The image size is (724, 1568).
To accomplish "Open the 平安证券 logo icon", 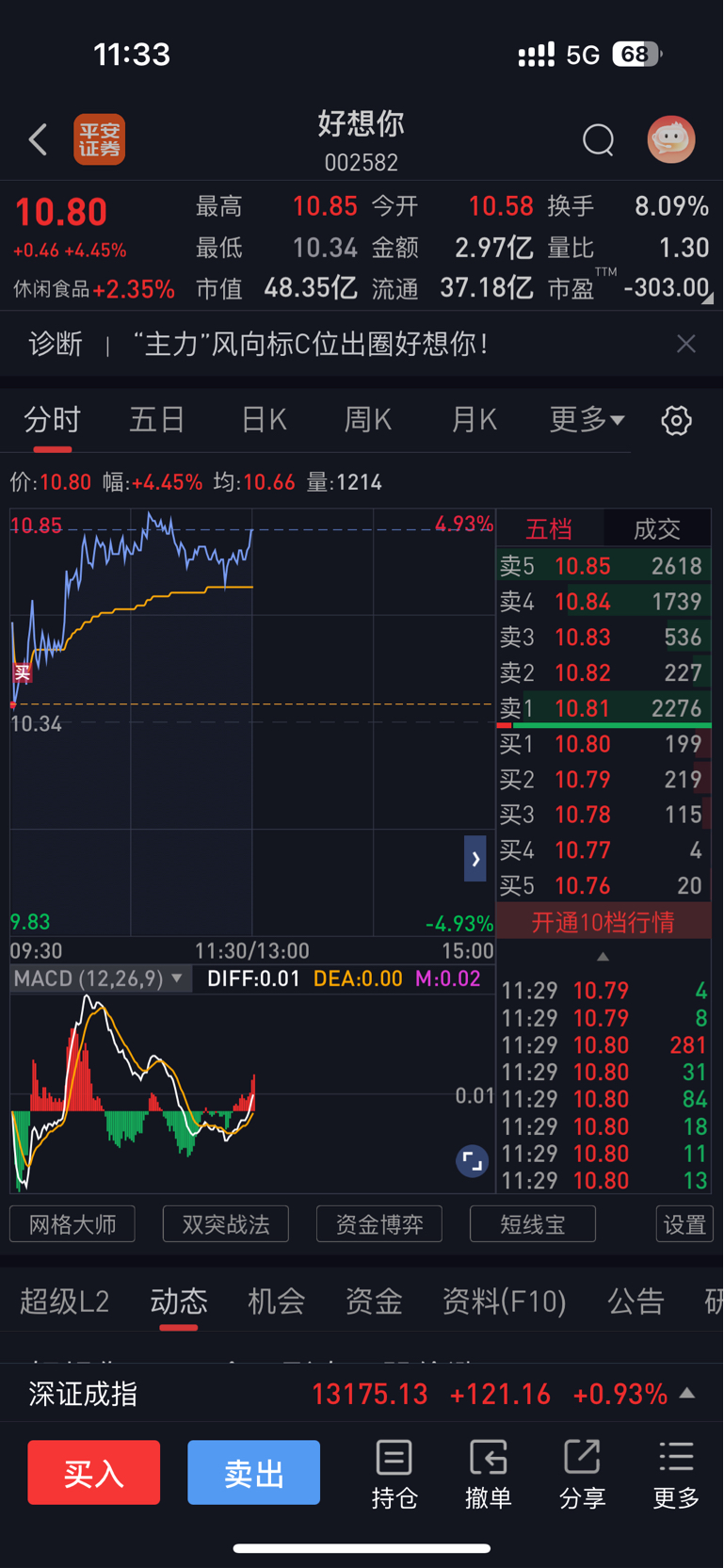I will [x=100, y=139].
